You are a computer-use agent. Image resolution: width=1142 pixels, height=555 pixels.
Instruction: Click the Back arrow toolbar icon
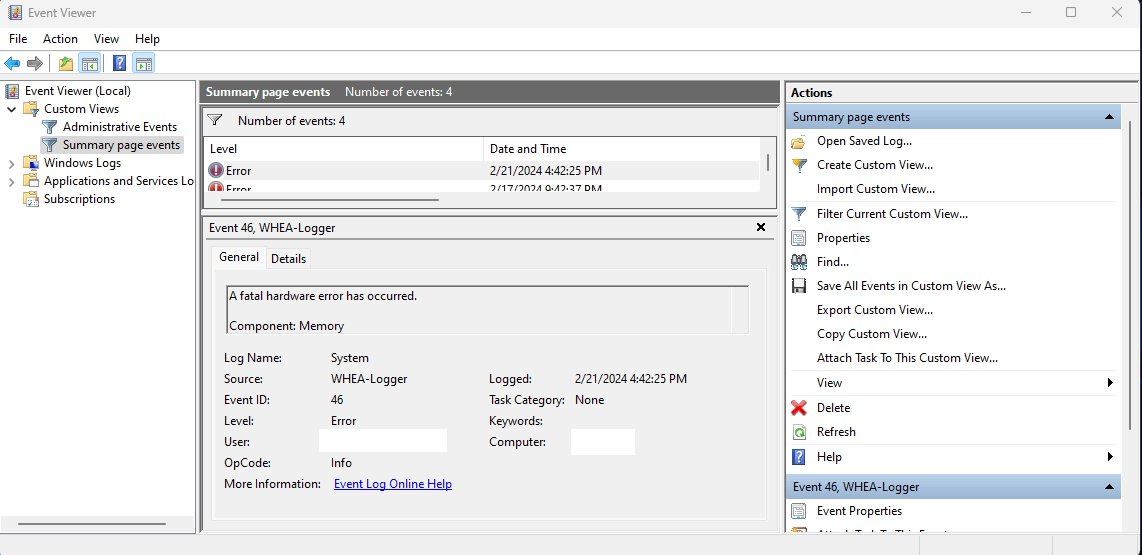(12, 63)
